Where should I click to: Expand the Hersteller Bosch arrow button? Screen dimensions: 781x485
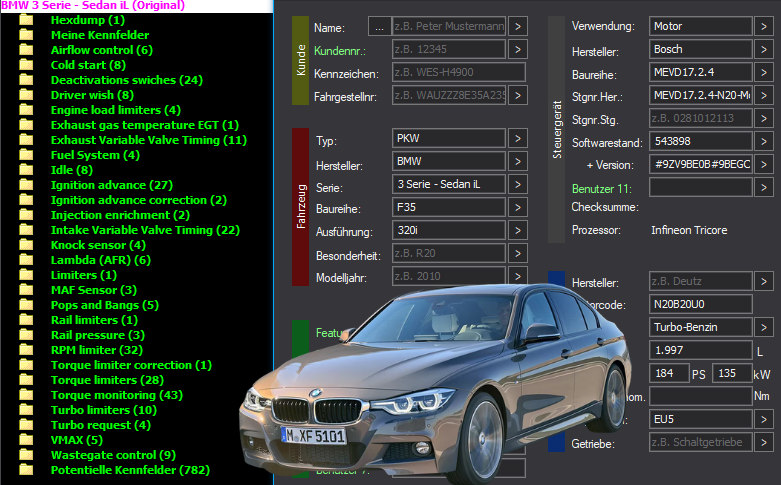click(764, 49)
